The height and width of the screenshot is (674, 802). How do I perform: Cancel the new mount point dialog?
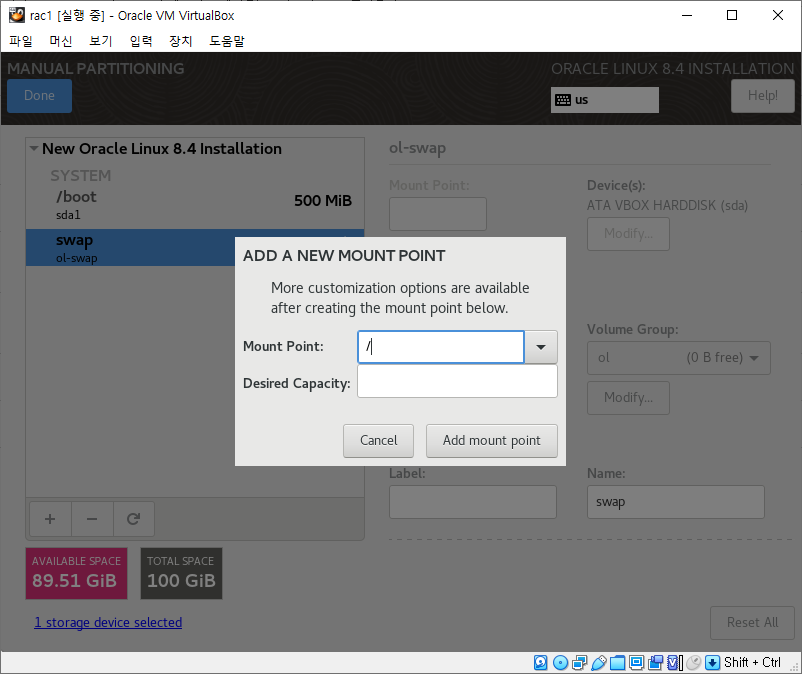pos(378,440)
